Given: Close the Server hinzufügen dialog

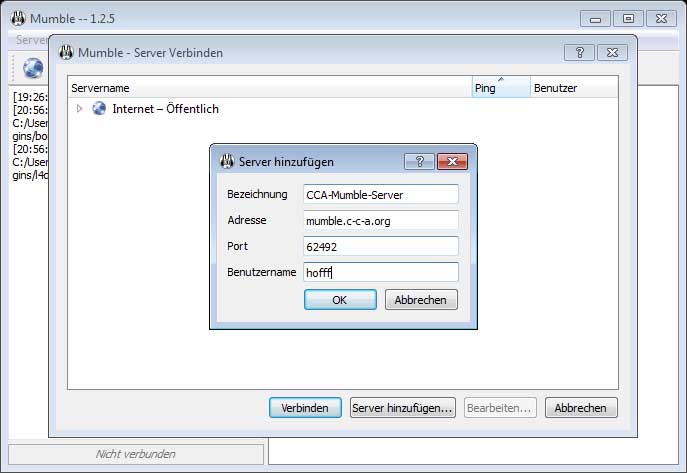Looking at the screenshot, I should [x=452, y=162].
